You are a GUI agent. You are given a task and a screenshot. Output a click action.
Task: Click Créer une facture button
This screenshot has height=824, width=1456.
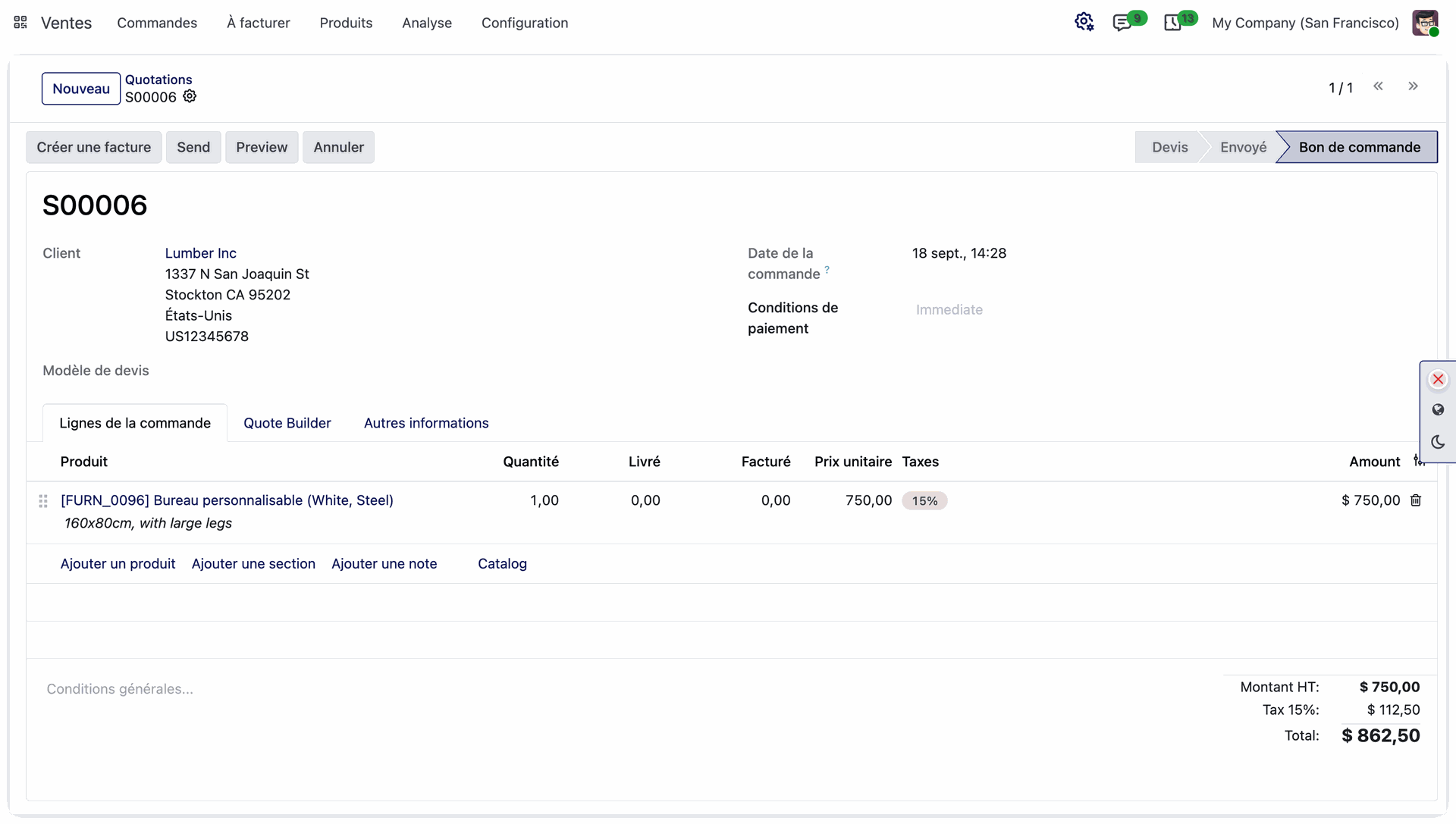(94, 147)
